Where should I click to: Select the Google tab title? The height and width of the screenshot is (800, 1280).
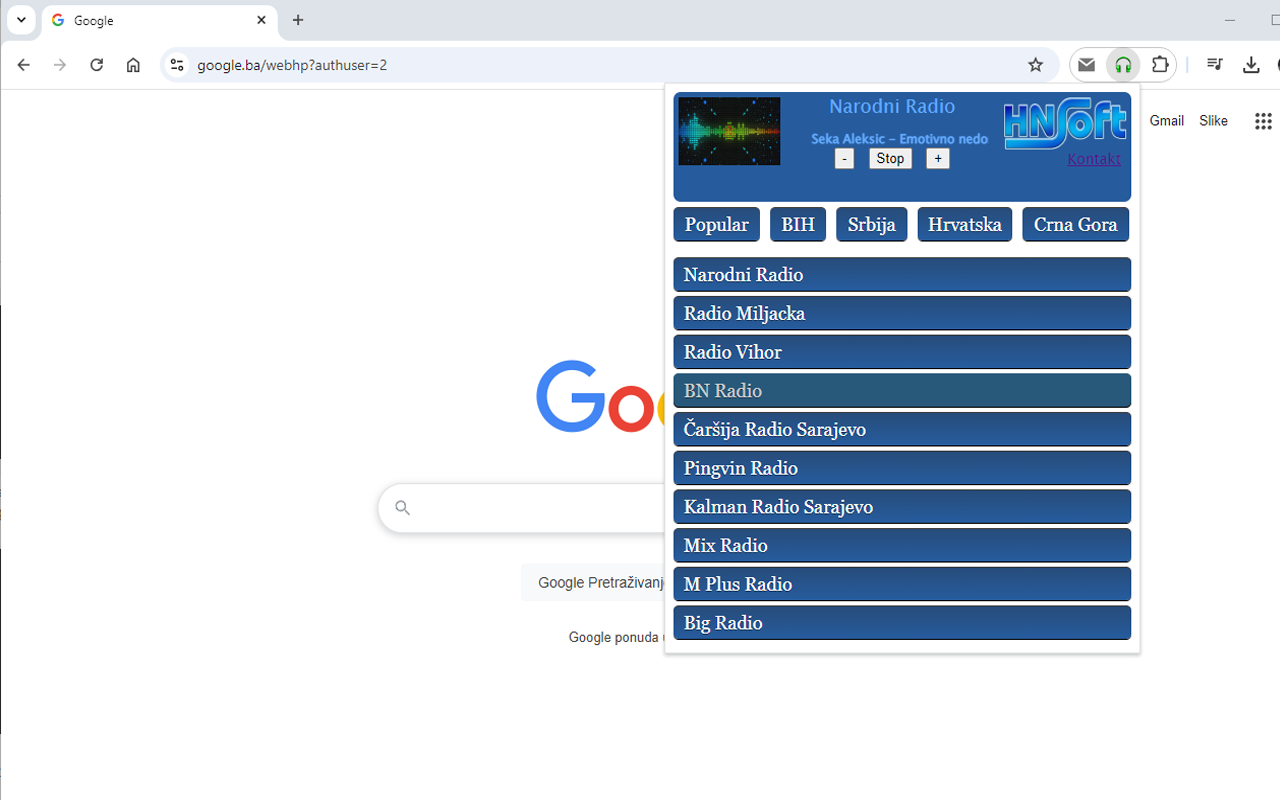click(x=93, y=20)
